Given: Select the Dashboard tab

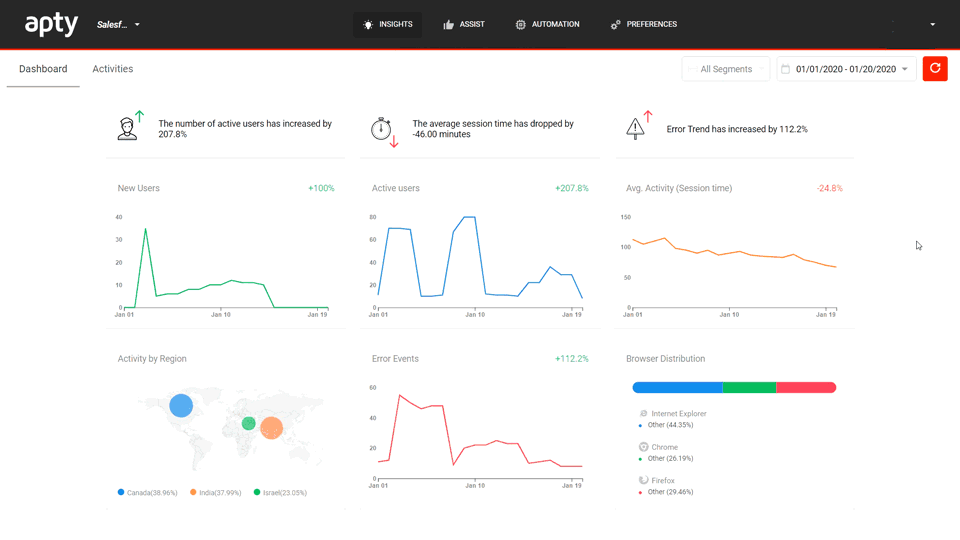Looking at the screenshot, I should (43, 69).
